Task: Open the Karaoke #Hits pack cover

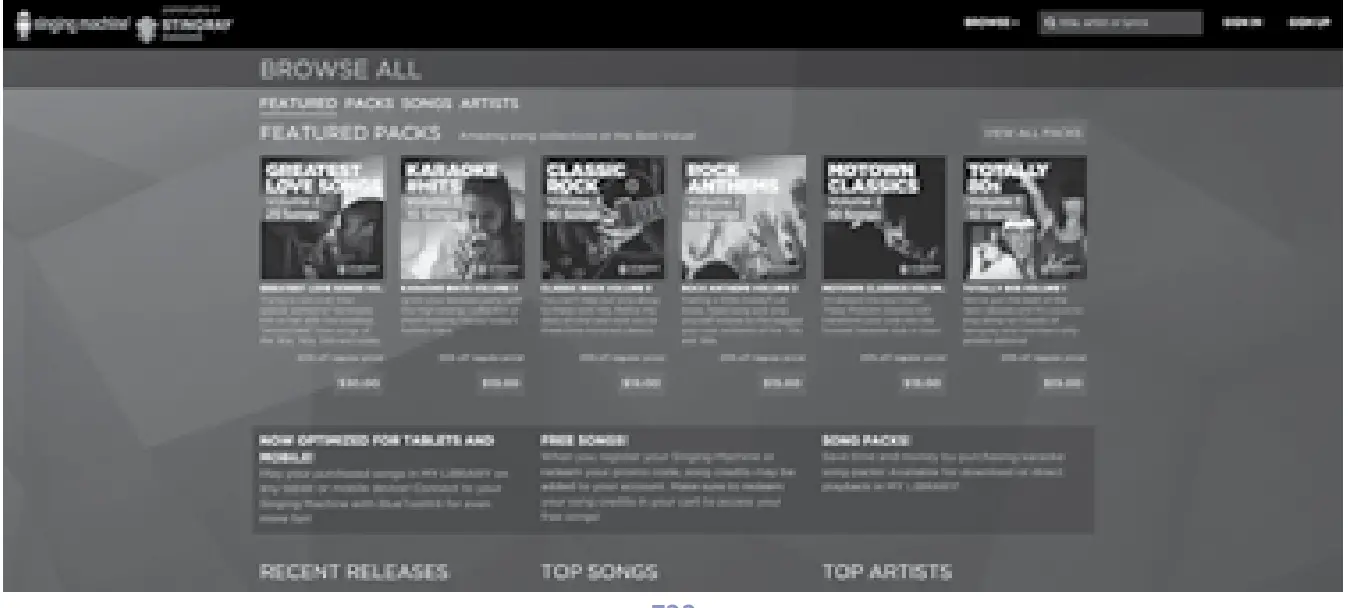Action: pos(462,218)
